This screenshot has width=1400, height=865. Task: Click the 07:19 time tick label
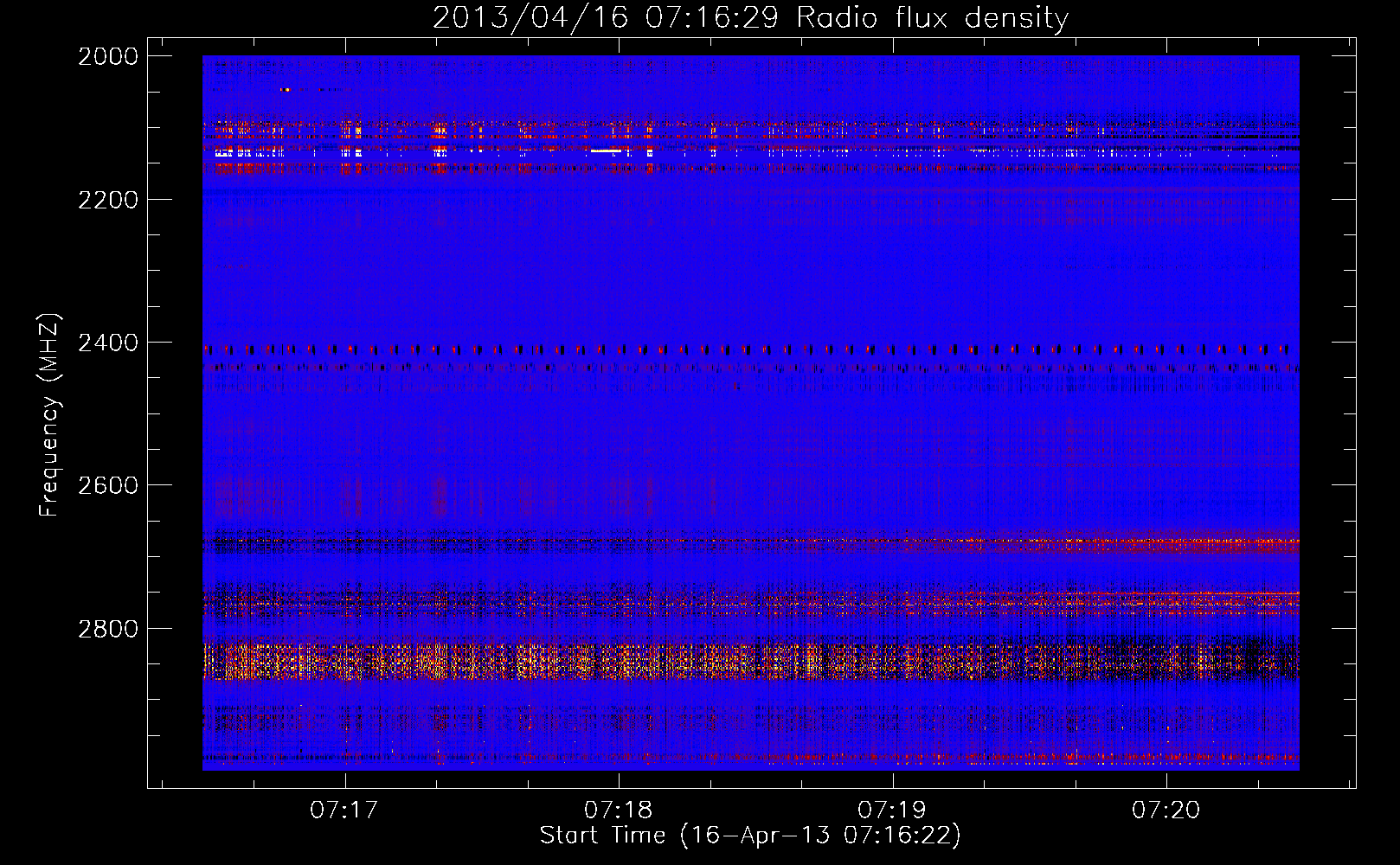click(891, 811)
